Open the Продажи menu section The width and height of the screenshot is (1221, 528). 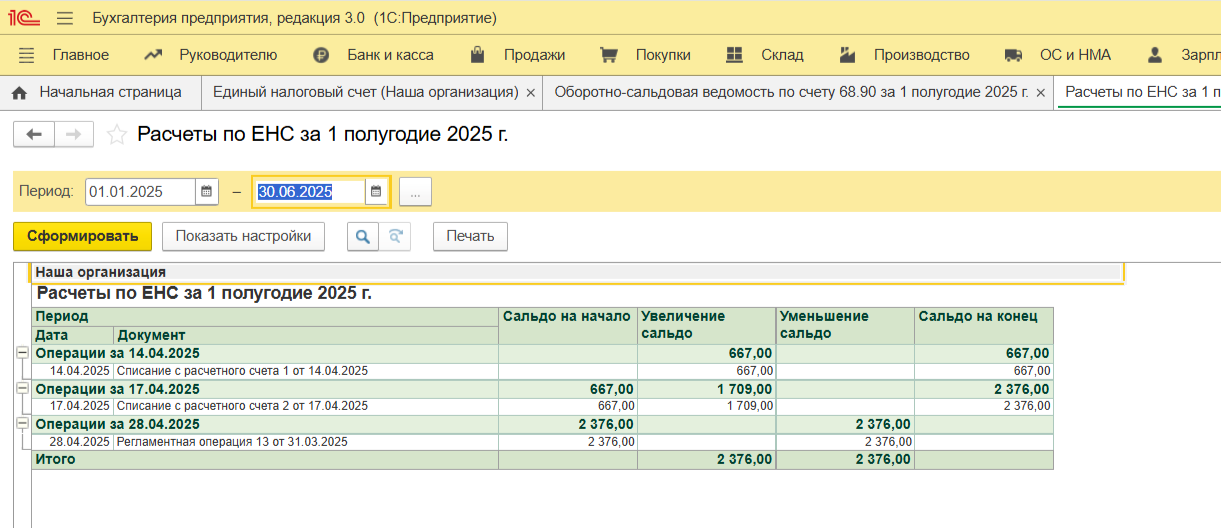(533, 55)
